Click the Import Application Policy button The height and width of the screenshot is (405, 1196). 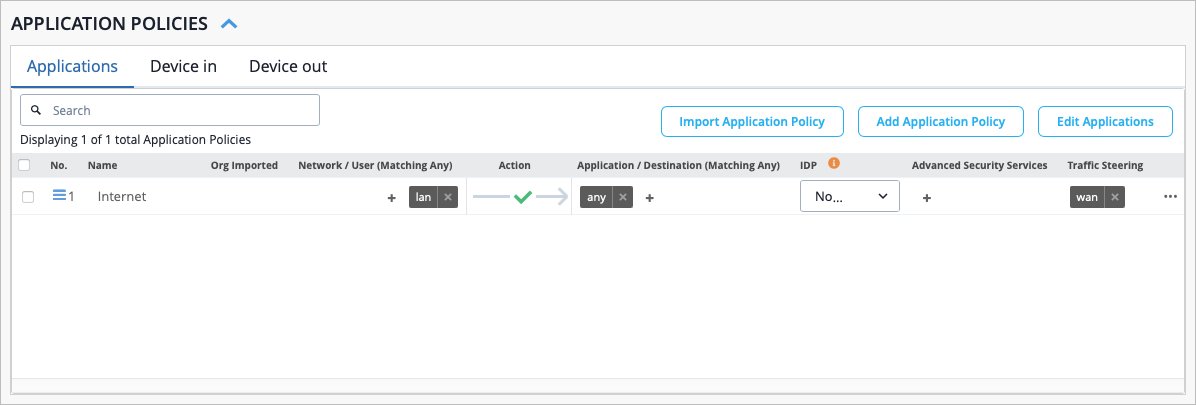pyautogui.click(x=752, y=121)
